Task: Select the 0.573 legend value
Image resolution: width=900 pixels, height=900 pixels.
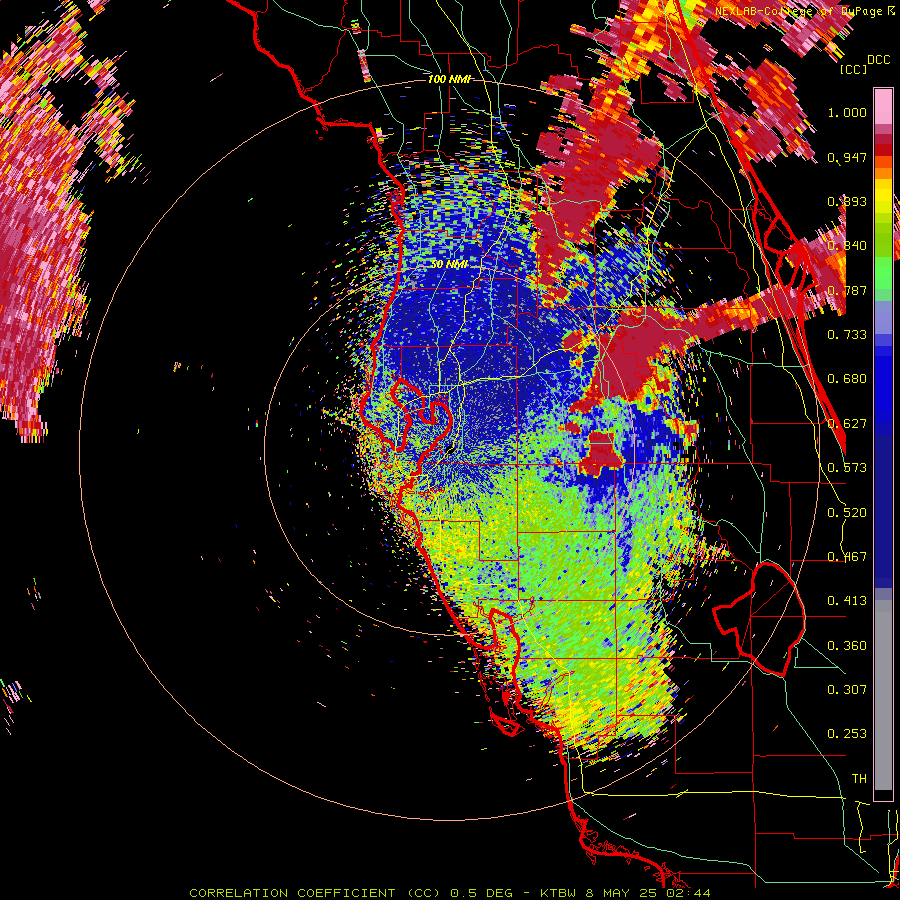Action: tap(847, 468)
